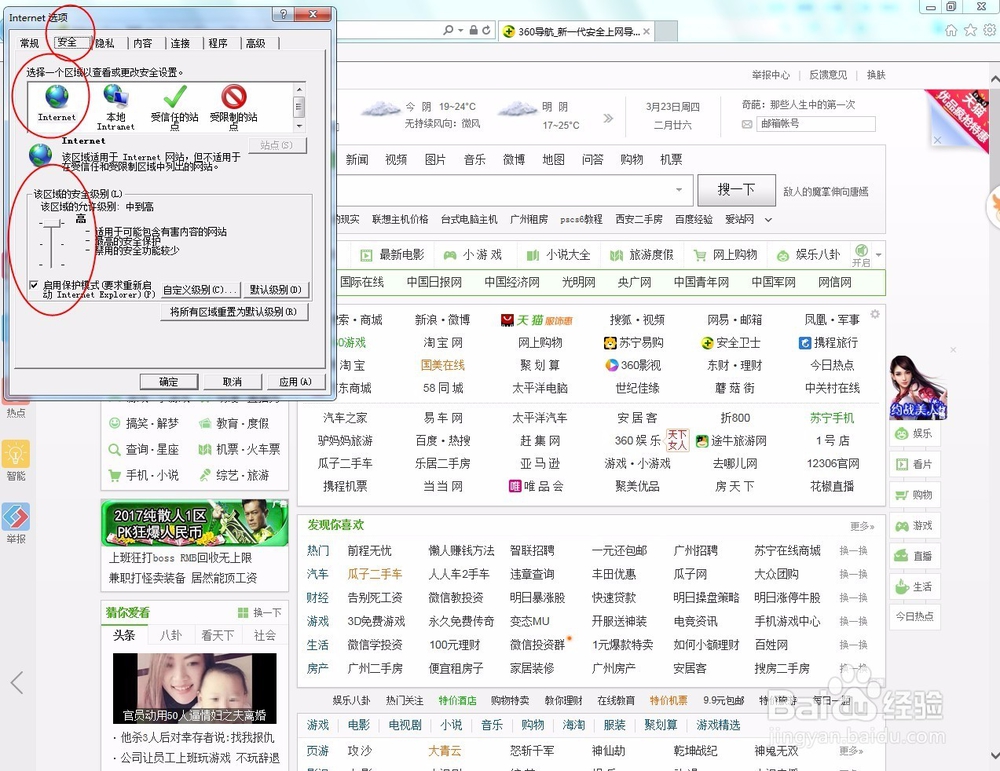Viewport: 1000px width, 771px height.
Task: Open the 小游戏 gamepad category
Action: [450, 256]
